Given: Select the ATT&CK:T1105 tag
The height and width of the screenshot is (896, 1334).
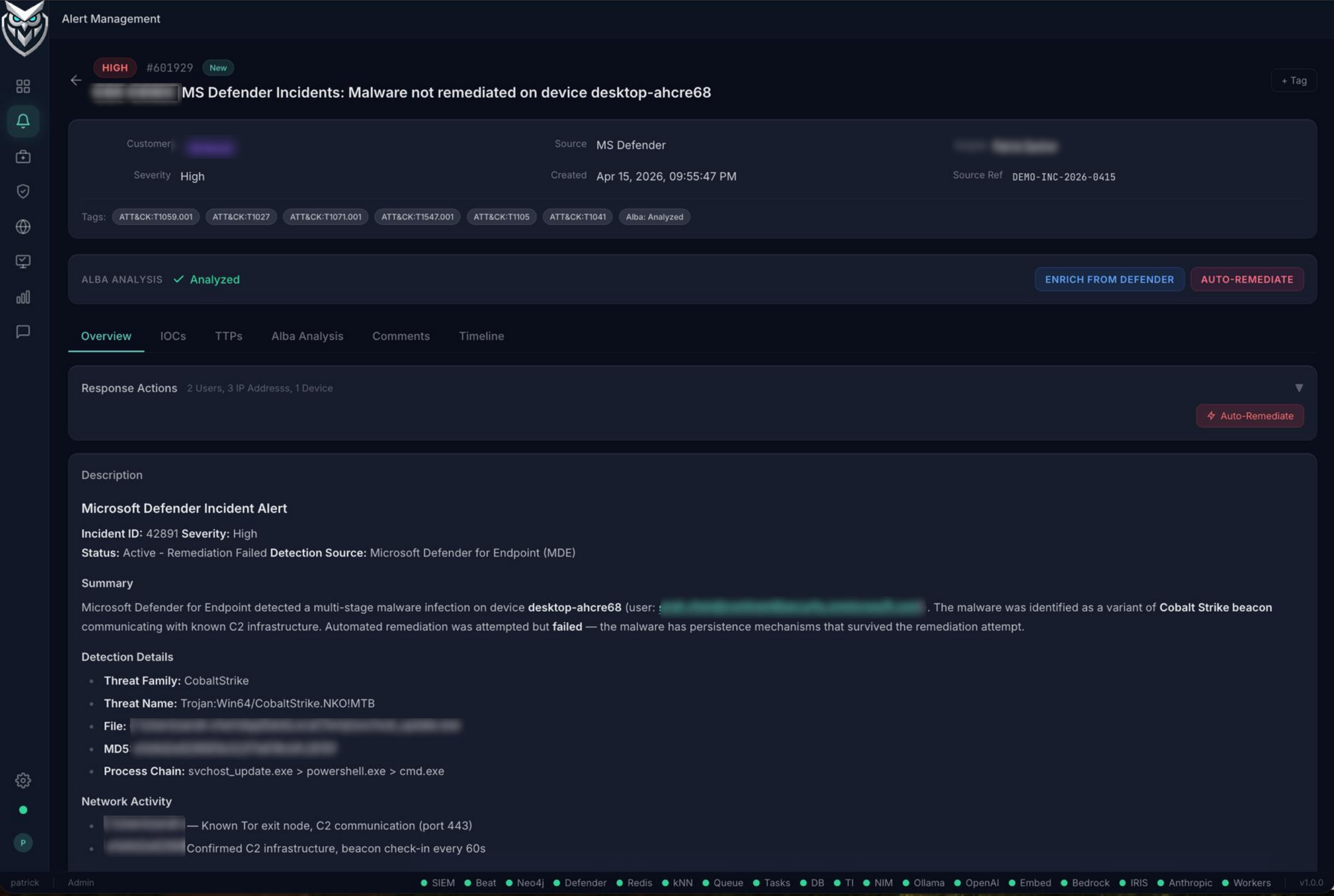Looking at the screenshot, I should 501,217.
